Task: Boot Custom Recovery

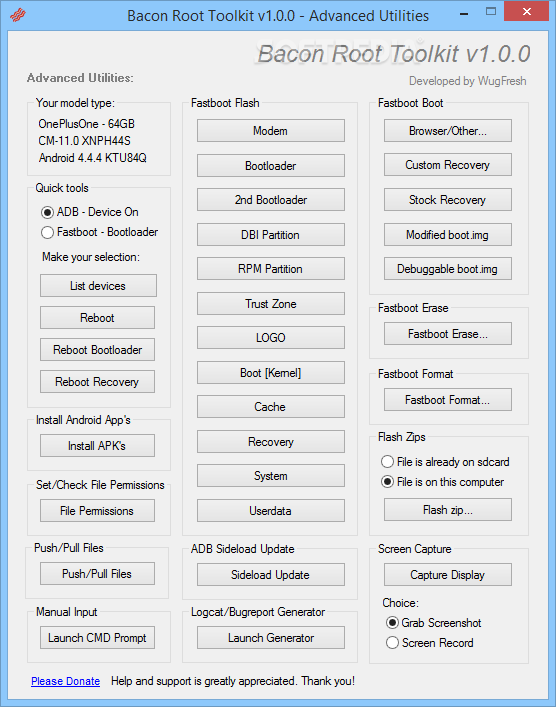Action: [x=448, y=165]
